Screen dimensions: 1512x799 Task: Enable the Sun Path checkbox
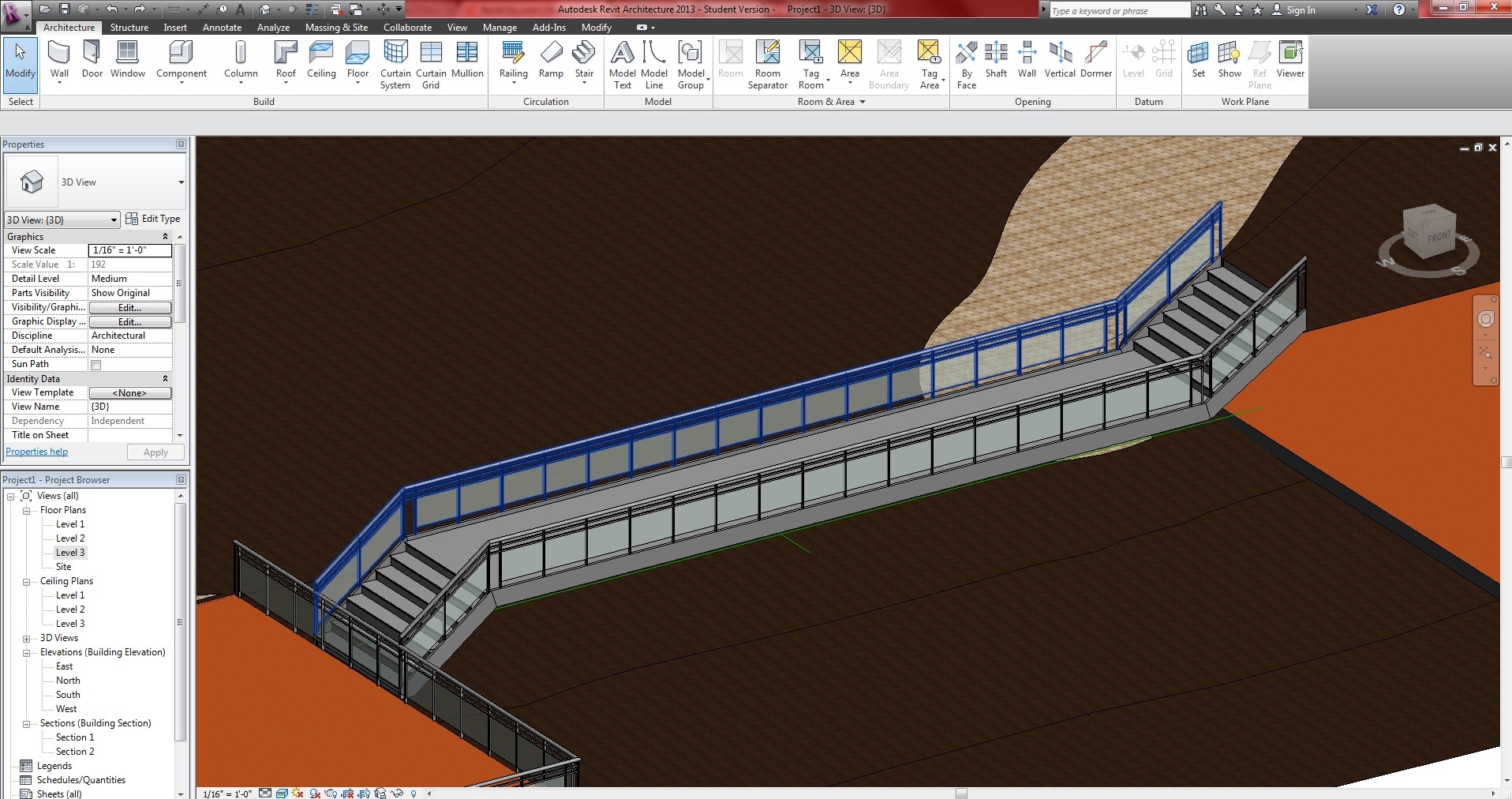[96, 365]
